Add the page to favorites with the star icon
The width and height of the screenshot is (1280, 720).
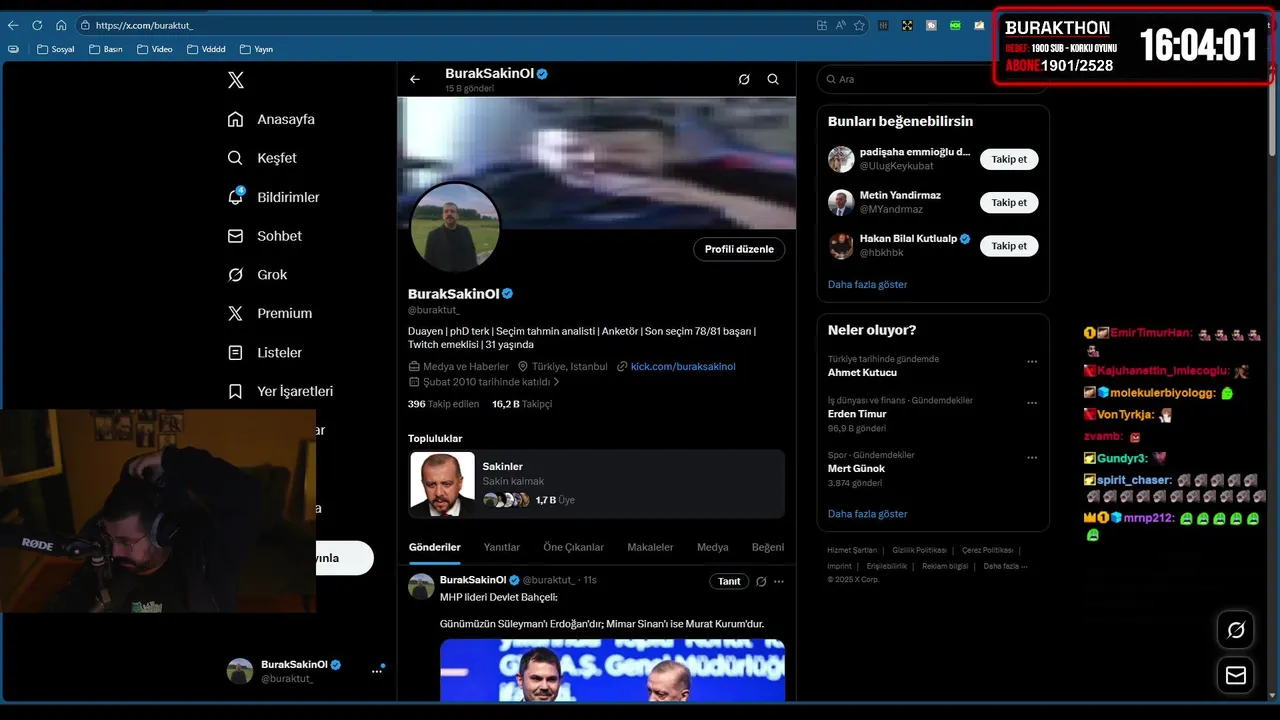click(x=859, y=25)
